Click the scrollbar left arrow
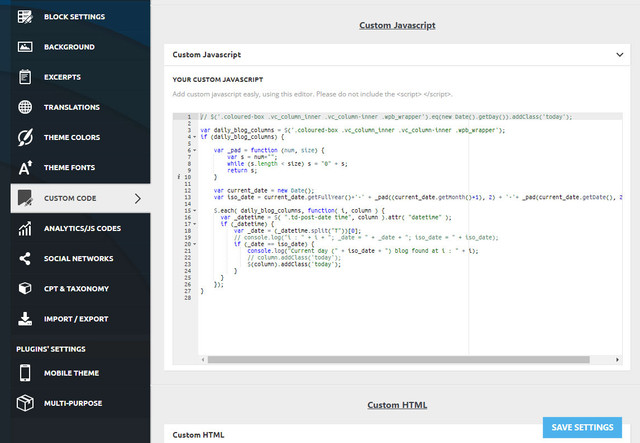640x443 pixels. pyautogui.click(x=203, y=360)
